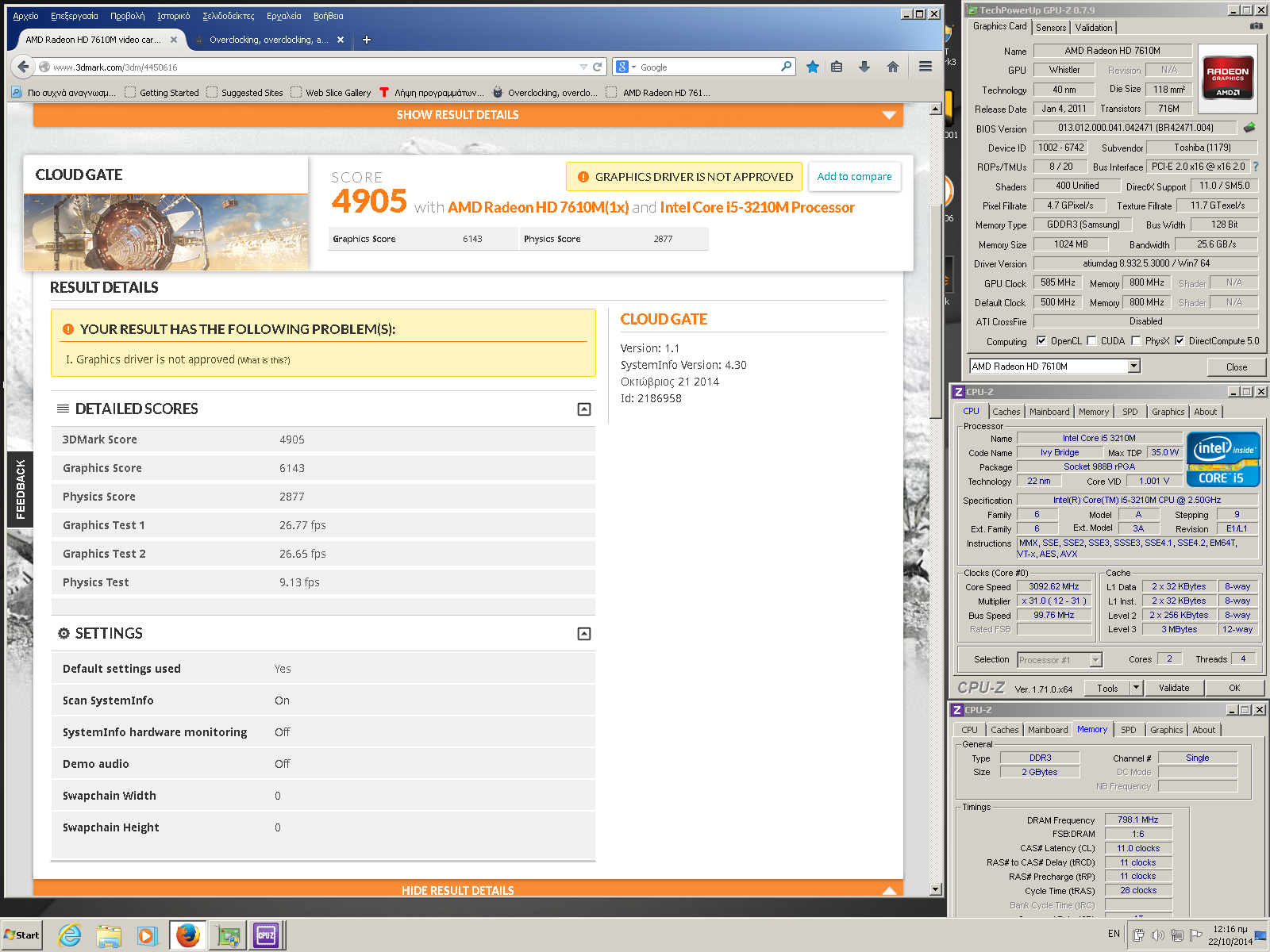Click the Intel Core i5 logo

pyautogui.click(x=1222, y=459)
